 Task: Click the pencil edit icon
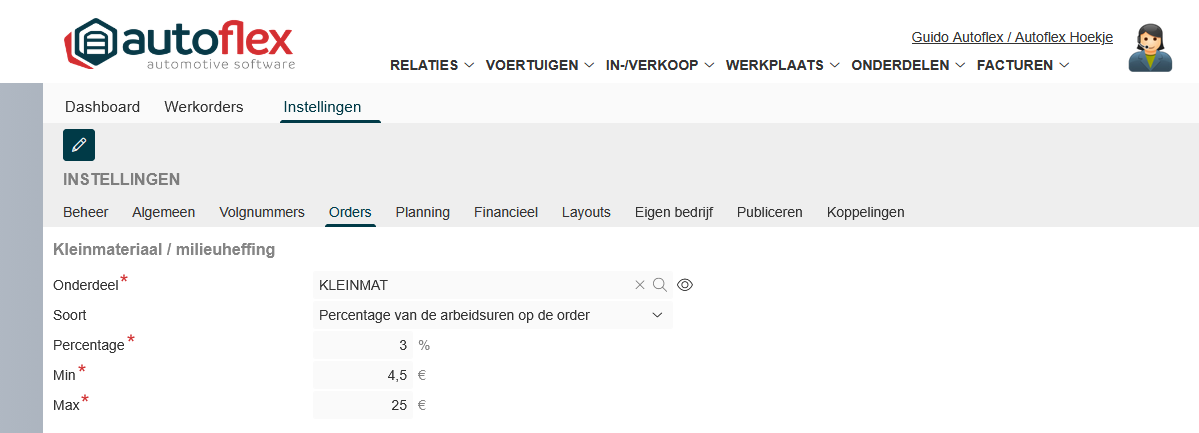[79, 145]
